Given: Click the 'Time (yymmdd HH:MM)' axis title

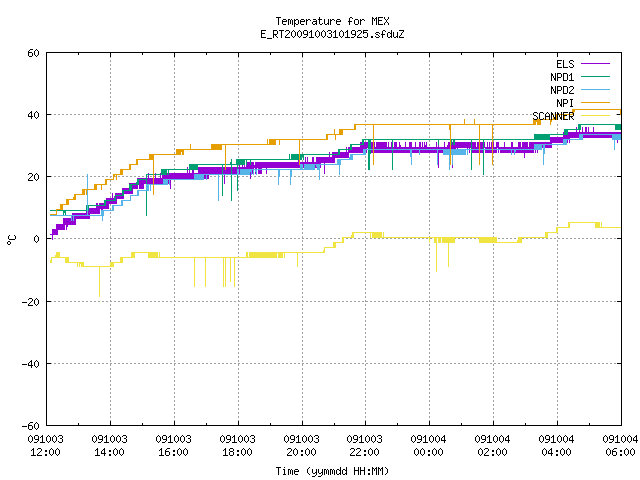Looking at the screenshot, I should [x=332, y=471].
